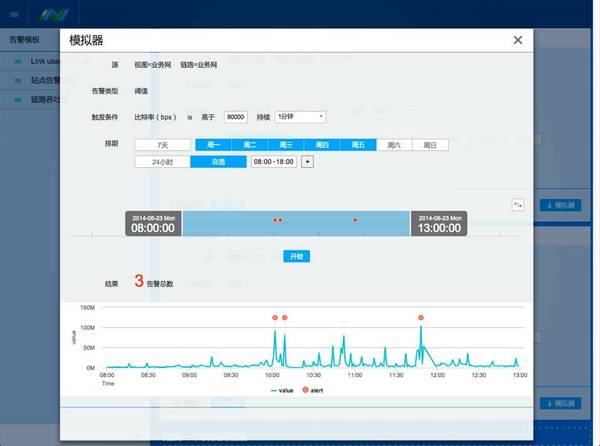Image resolution: width=600 pixels, height=446 pixels.
Task: Toggle 周五 day button
Action: point(358,145)
